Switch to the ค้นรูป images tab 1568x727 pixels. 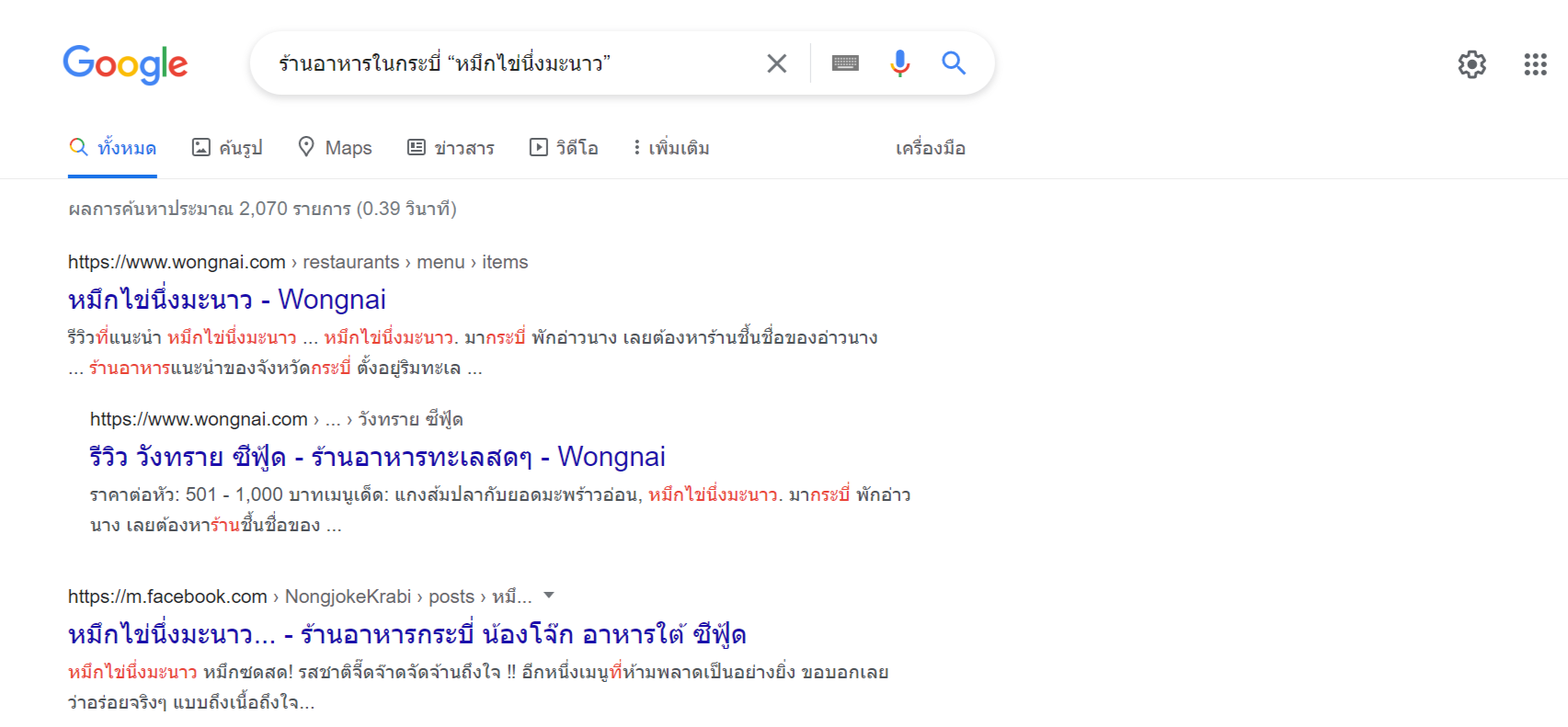point(227,148)
